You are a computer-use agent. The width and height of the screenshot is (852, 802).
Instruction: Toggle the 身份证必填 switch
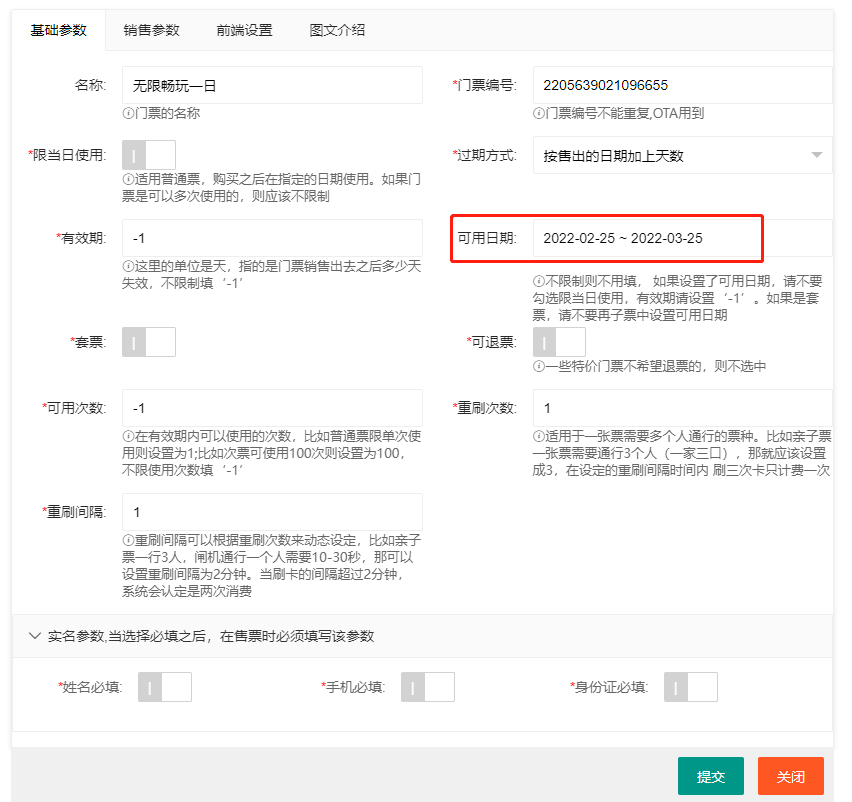(x=691, y=686)
